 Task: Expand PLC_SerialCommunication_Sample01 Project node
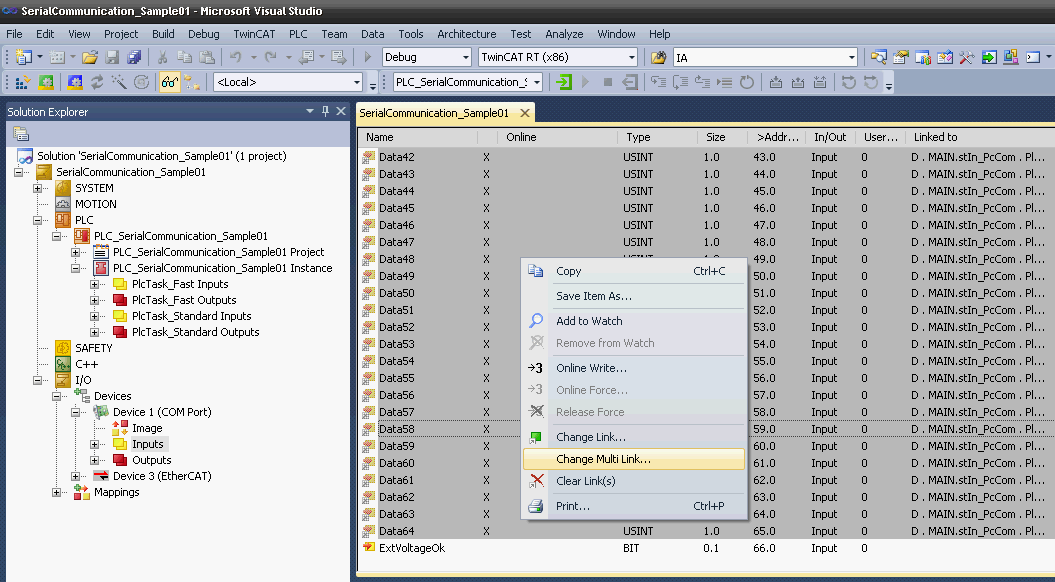point(75,252)
